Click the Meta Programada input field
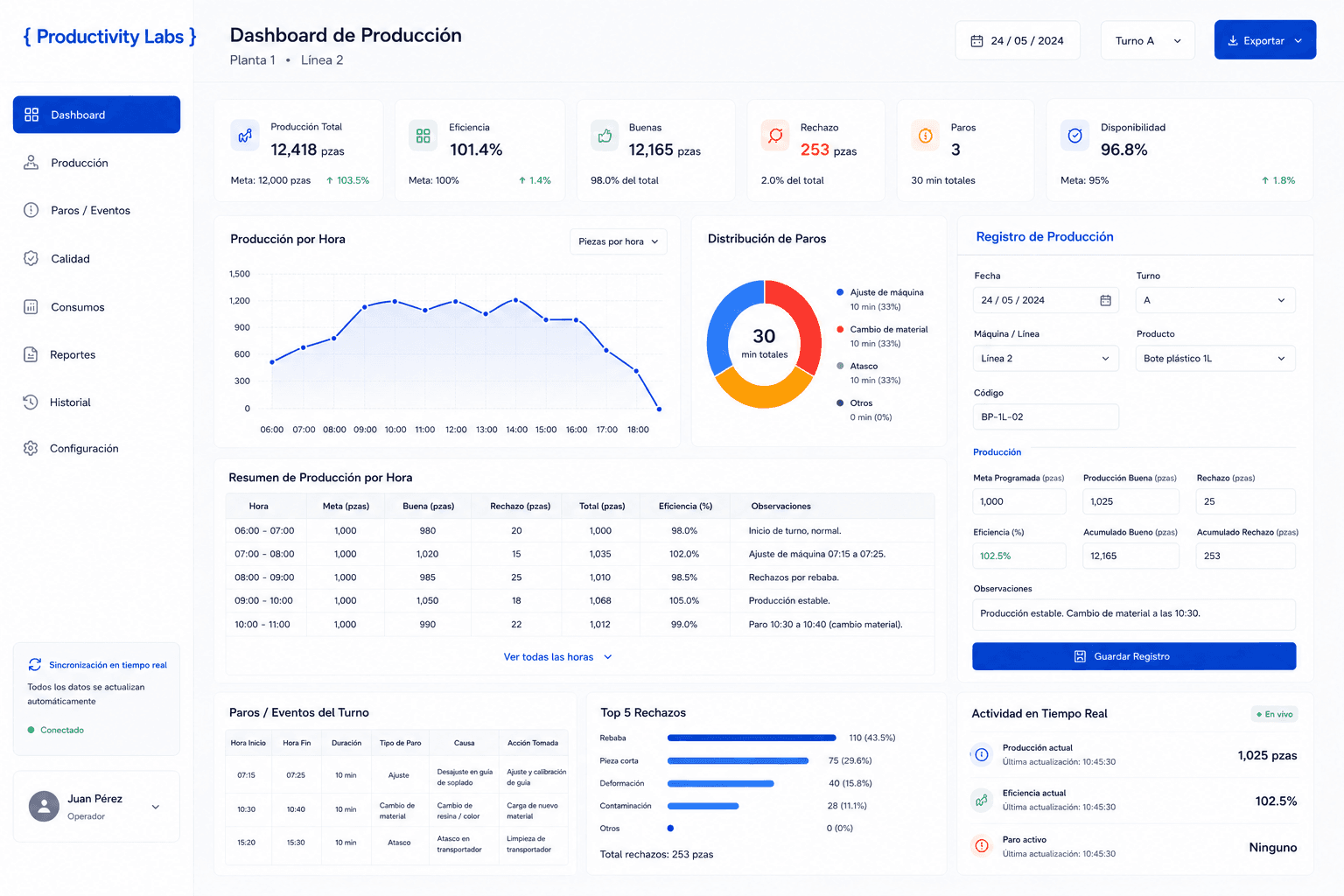1344x896 pixels. pos(1019,501)
